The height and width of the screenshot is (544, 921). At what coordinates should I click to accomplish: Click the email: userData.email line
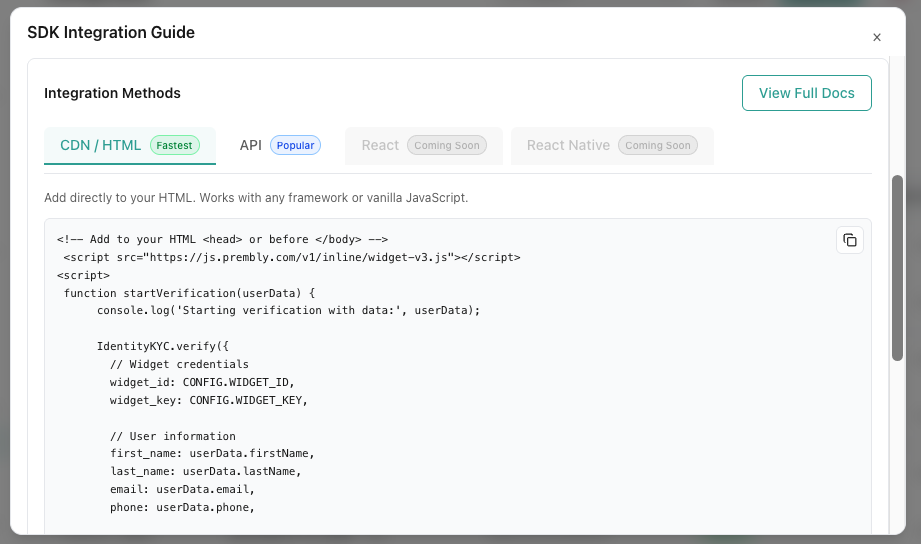tap(183, 490)
